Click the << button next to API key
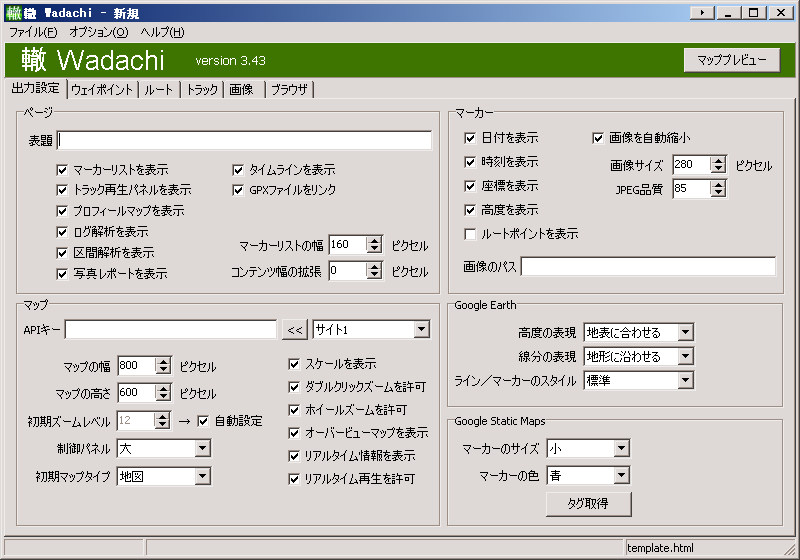 [x=295, y=330]
